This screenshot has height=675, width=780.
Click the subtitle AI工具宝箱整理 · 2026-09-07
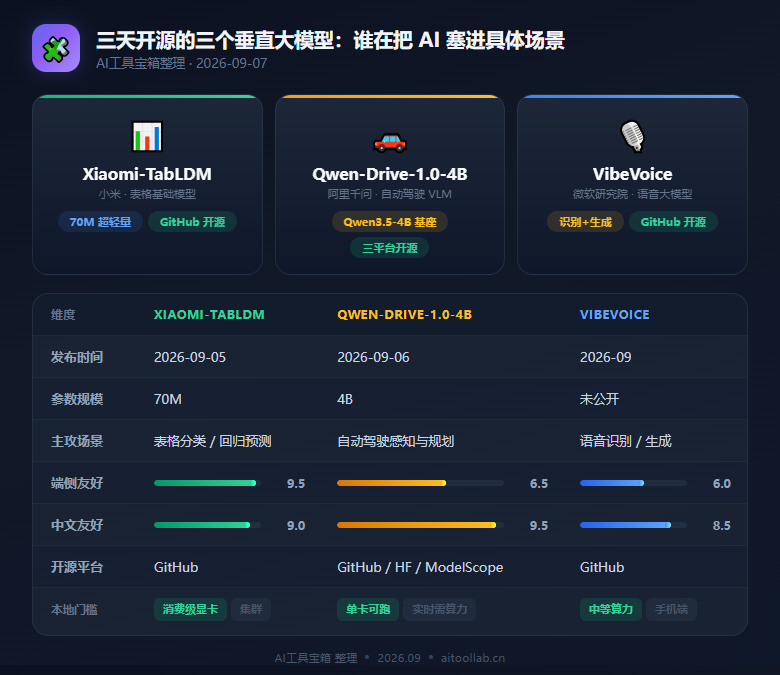pyautogui.click(x=182, y=64)
